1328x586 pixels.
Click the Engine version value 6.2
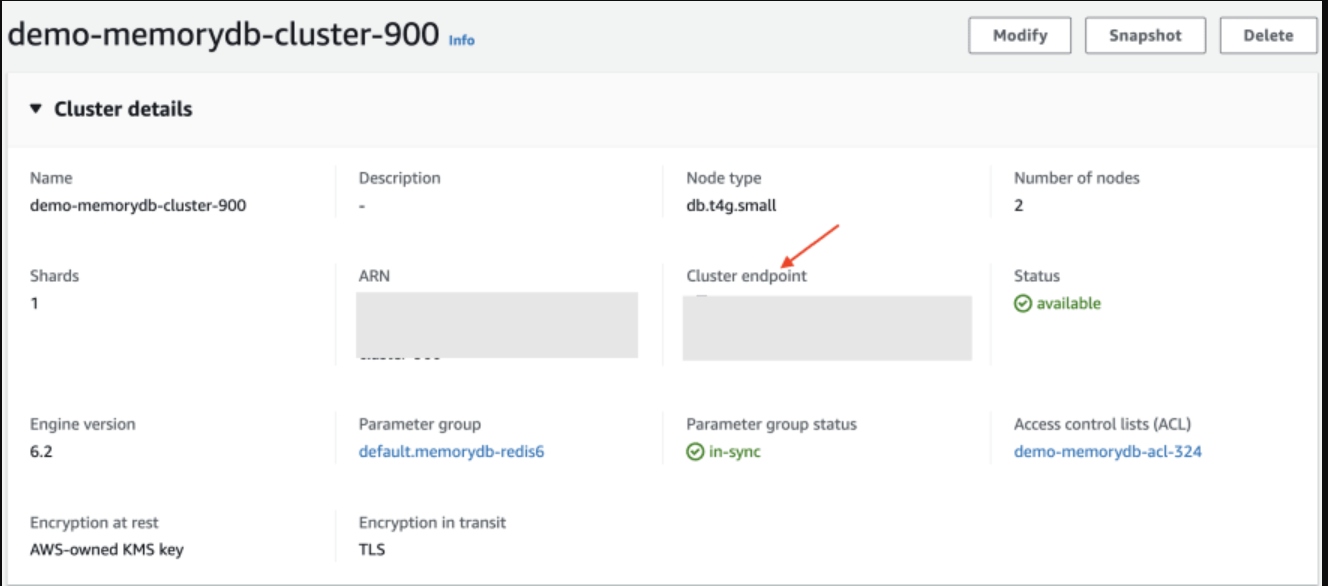[41, 452]
